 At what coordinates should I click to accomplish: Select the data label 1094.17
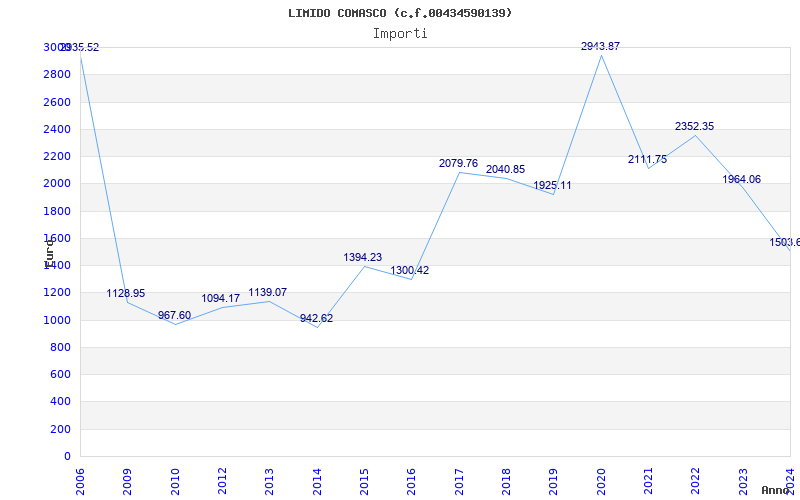pos(220,298)
